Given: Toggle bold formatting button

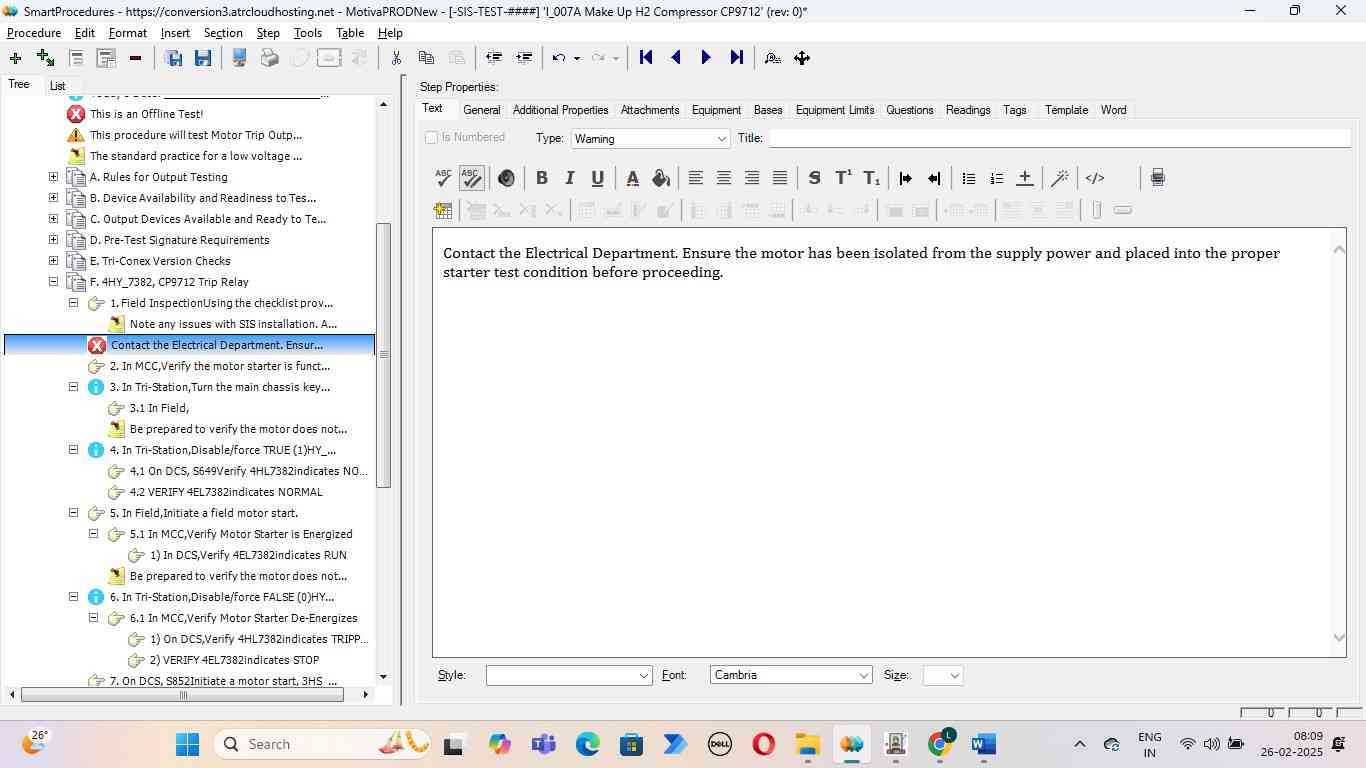Looking at the screenshot, I should point(541,178).
